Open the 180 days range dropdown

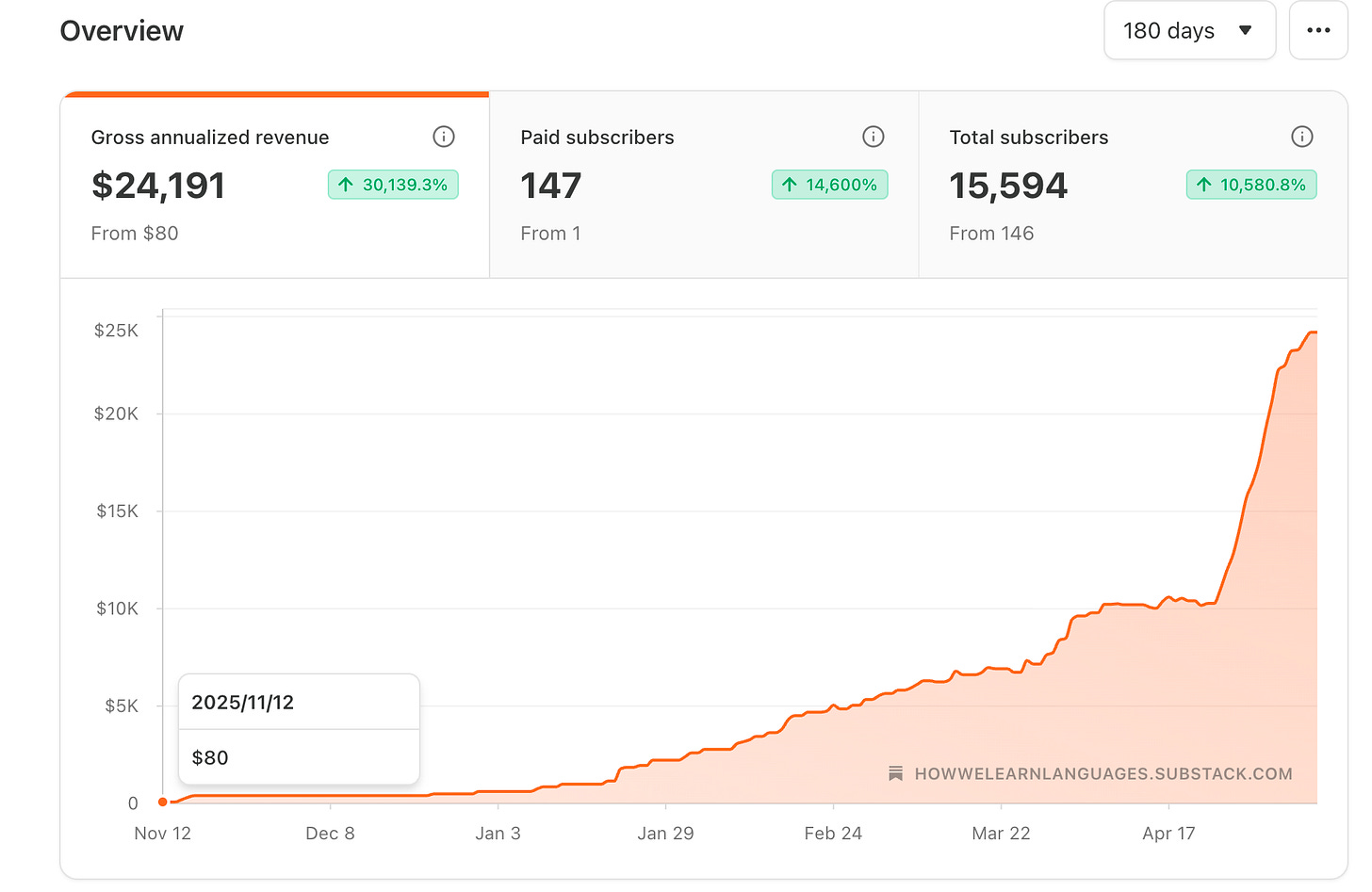(x=1189, y=30)
